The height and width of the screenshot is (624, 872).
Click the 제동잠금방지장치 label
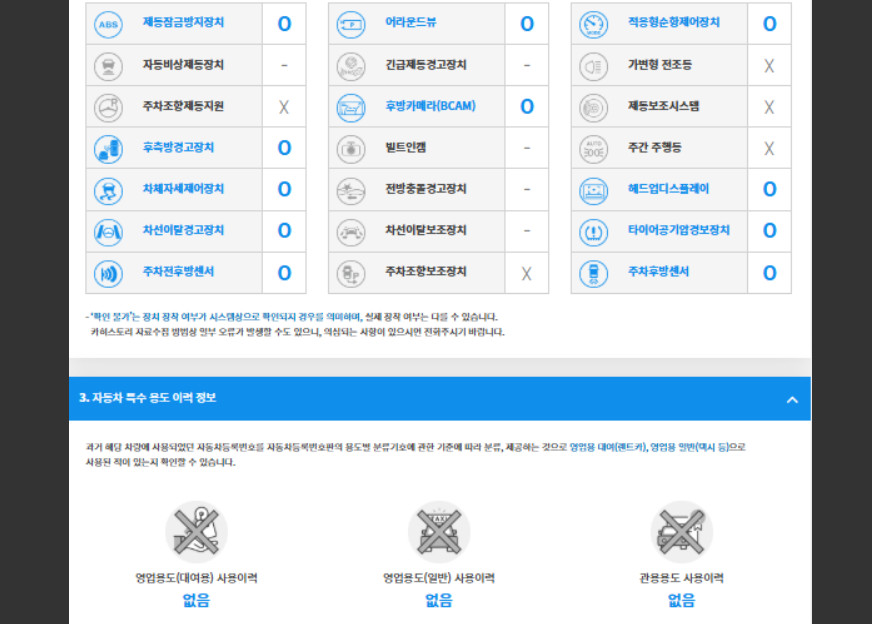pyautogui.click(x=183, y=22)
